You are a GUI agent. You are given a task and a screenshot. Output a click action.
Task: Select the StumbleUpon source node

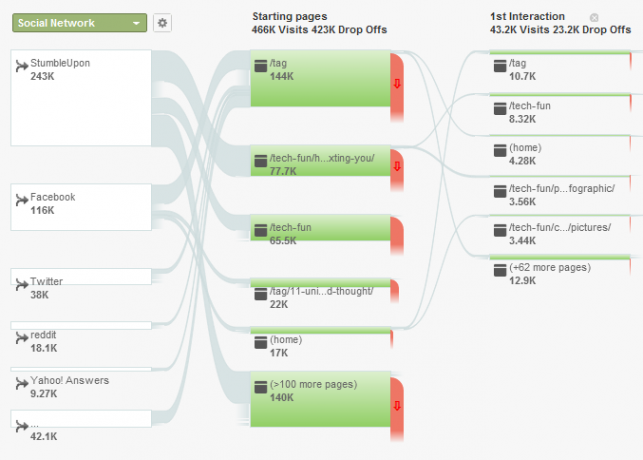pos(81,98)
